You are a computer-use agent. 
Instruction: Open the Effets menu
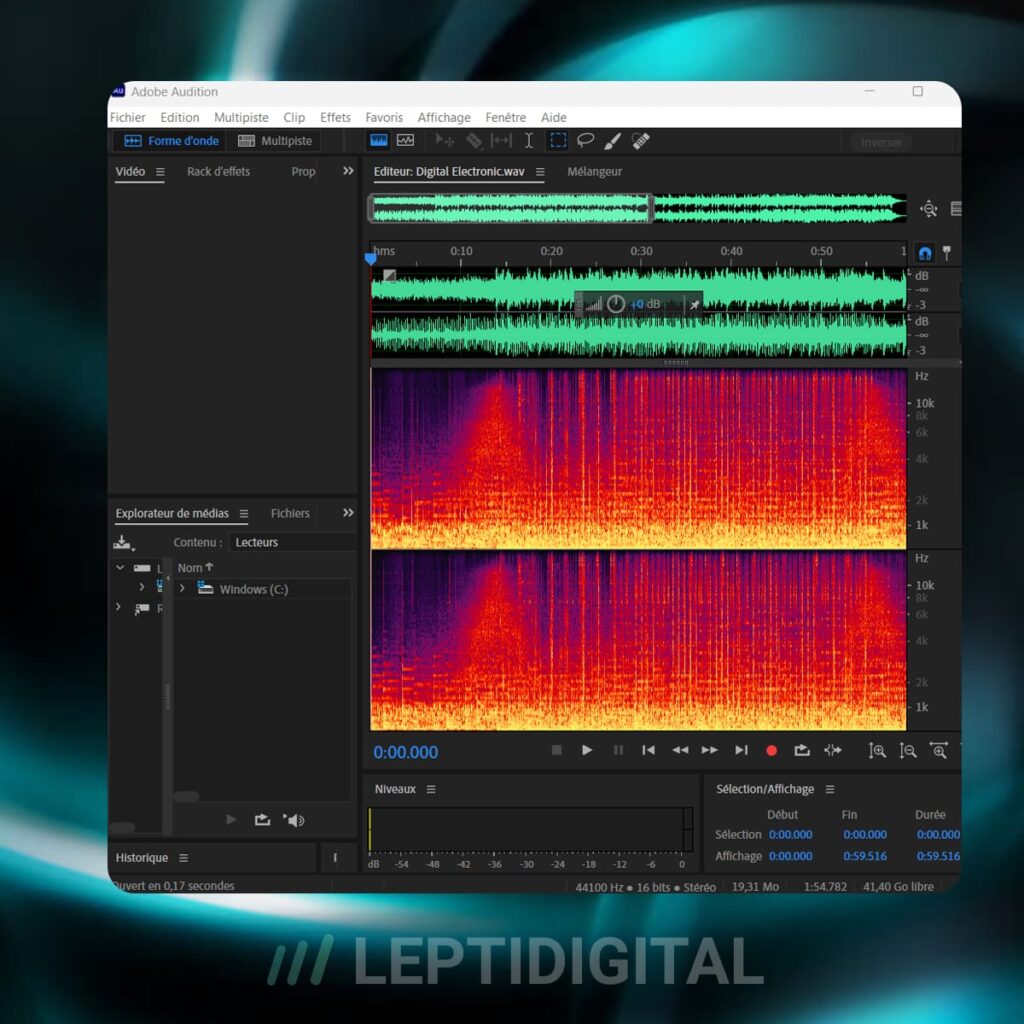click(x=335, y=118)
